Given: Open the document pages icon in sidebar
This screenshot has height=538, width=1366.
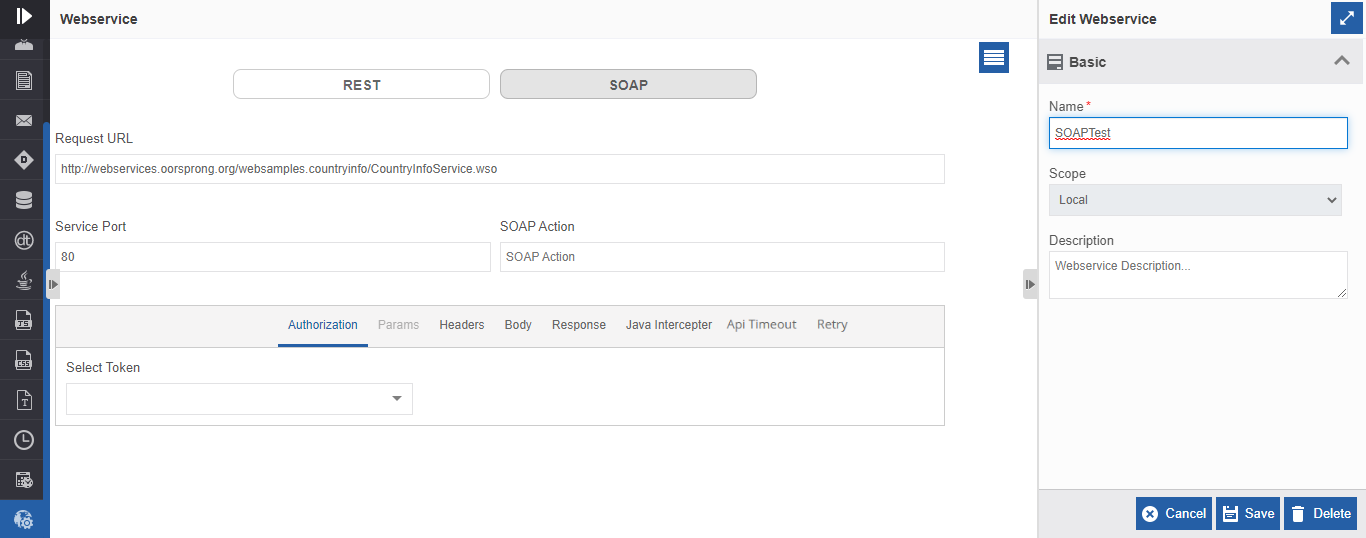Looking at the screenshot, I should (24, 80).
